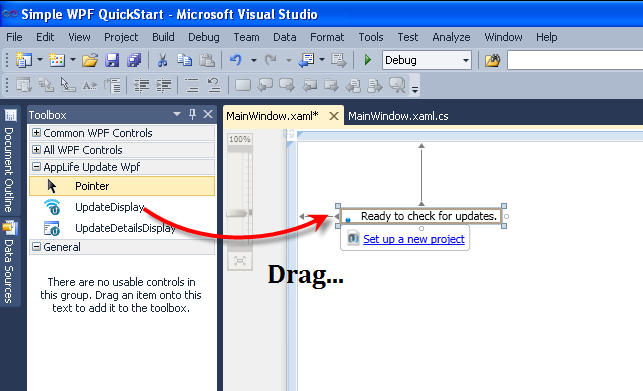643x391 pixels.
Task: Click the Save icon in toolbar
Action: [112, 60]
